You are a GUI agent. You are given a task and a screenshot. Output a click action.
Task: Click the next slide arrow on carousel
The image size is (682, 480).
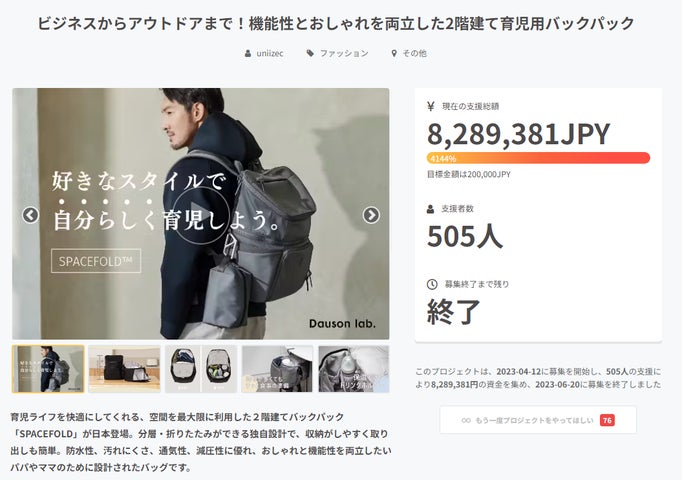click(371, 215)
